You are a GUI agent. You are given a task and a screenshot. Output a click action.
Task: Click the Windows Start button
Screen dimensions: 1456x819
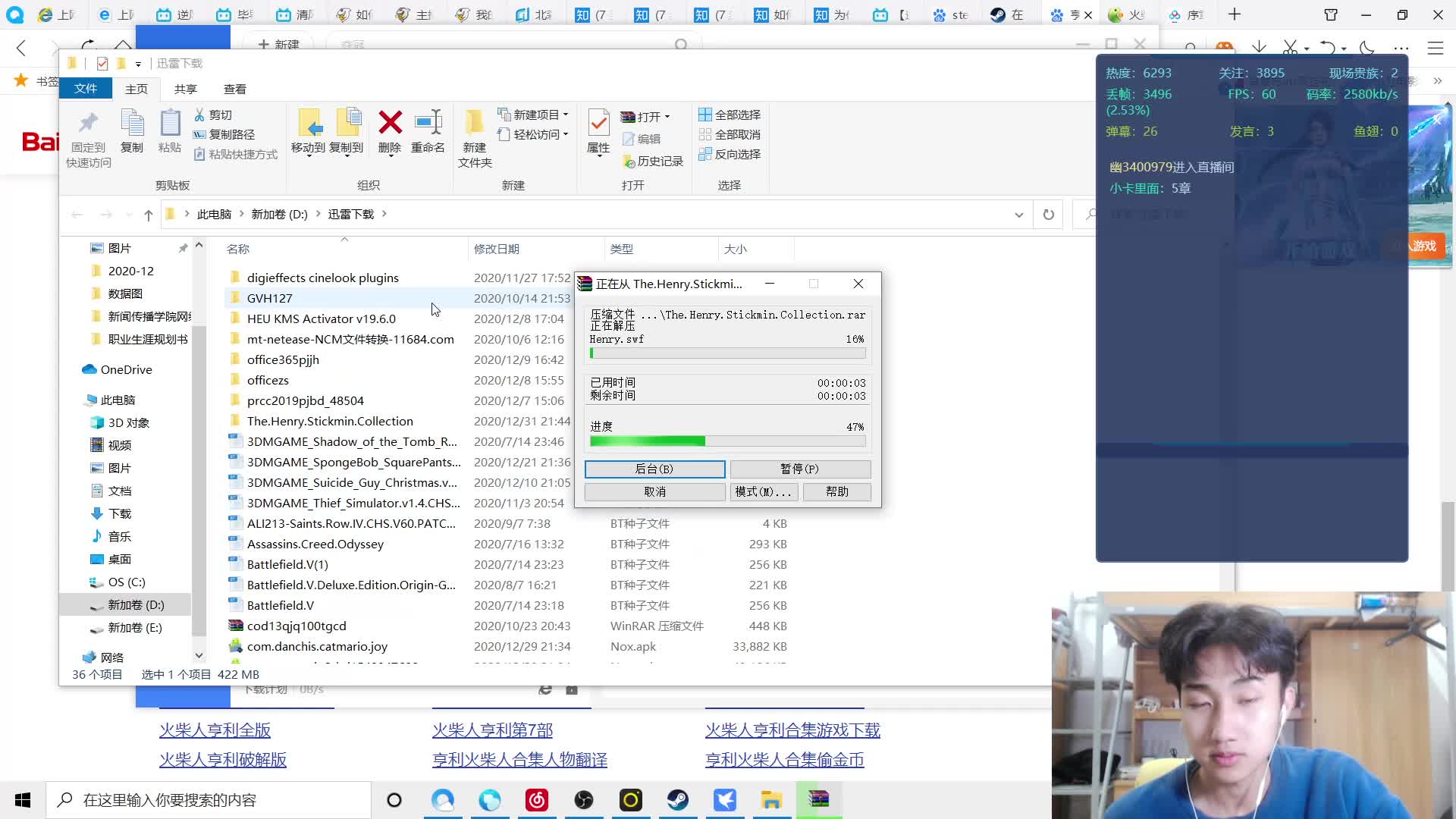point(23,800)
